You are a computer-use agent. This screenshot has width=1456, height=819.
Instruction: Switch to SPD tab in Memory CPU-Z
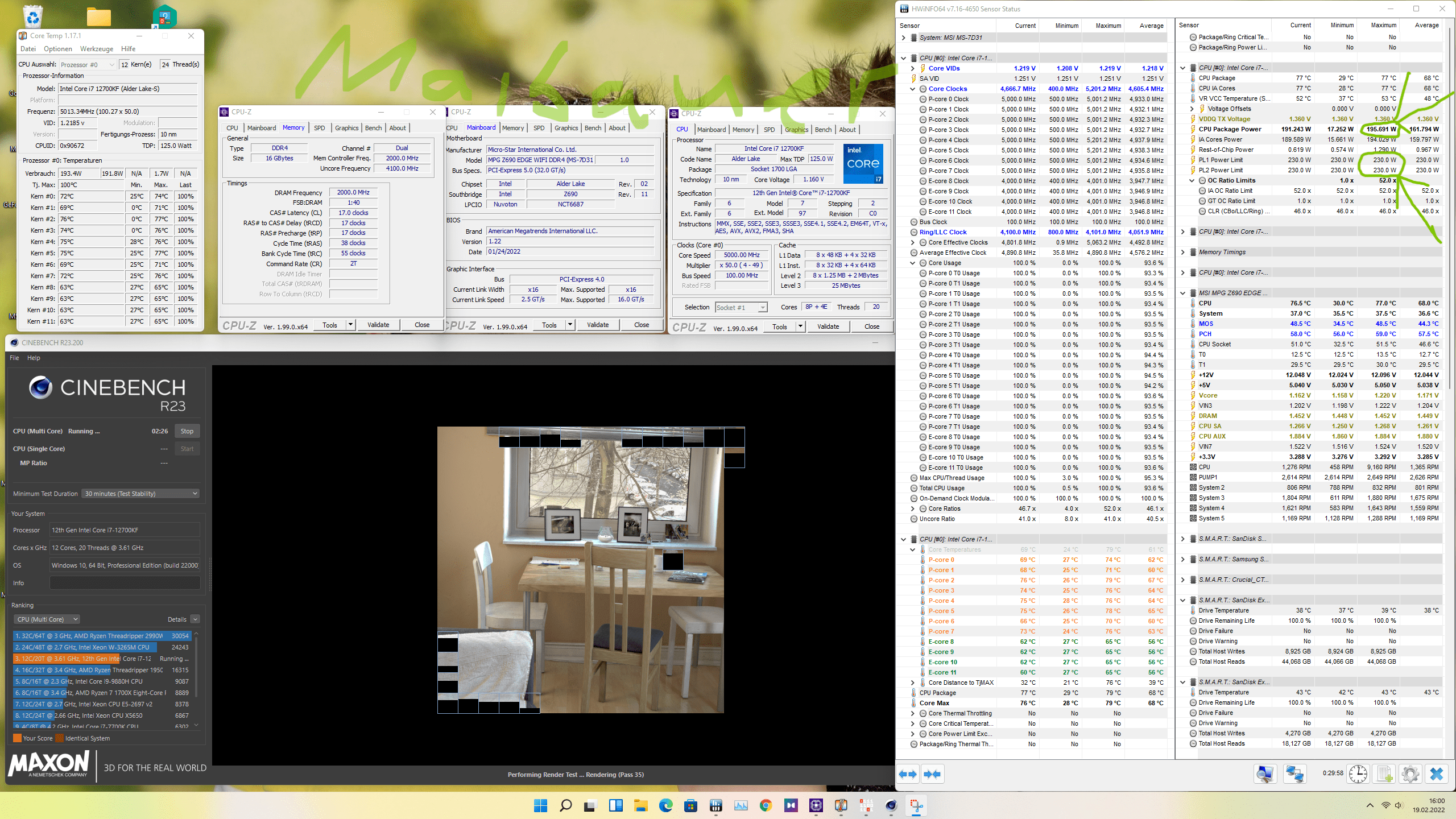(x=320, y=128)
